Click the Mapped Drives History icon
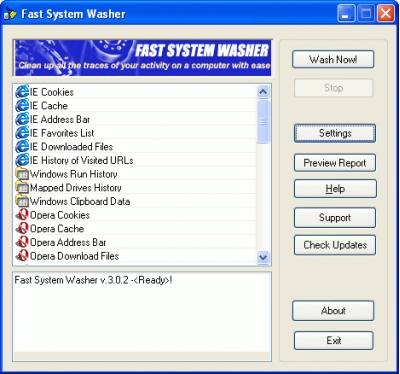The image size is (400, 374). tap(22, 187)
